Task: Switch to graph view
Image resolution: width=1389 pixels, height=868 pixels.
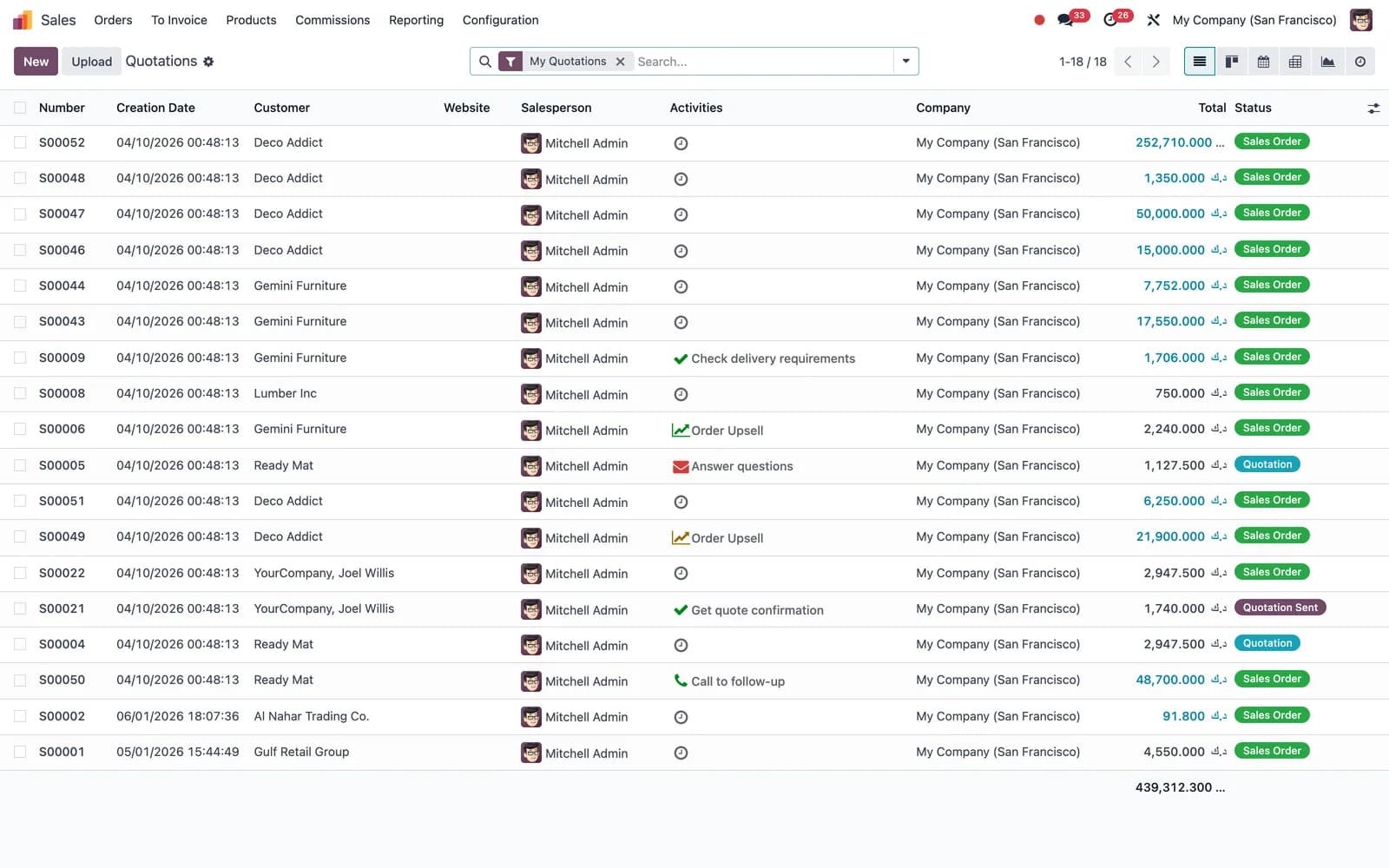Action: [x=1327, y=62]
